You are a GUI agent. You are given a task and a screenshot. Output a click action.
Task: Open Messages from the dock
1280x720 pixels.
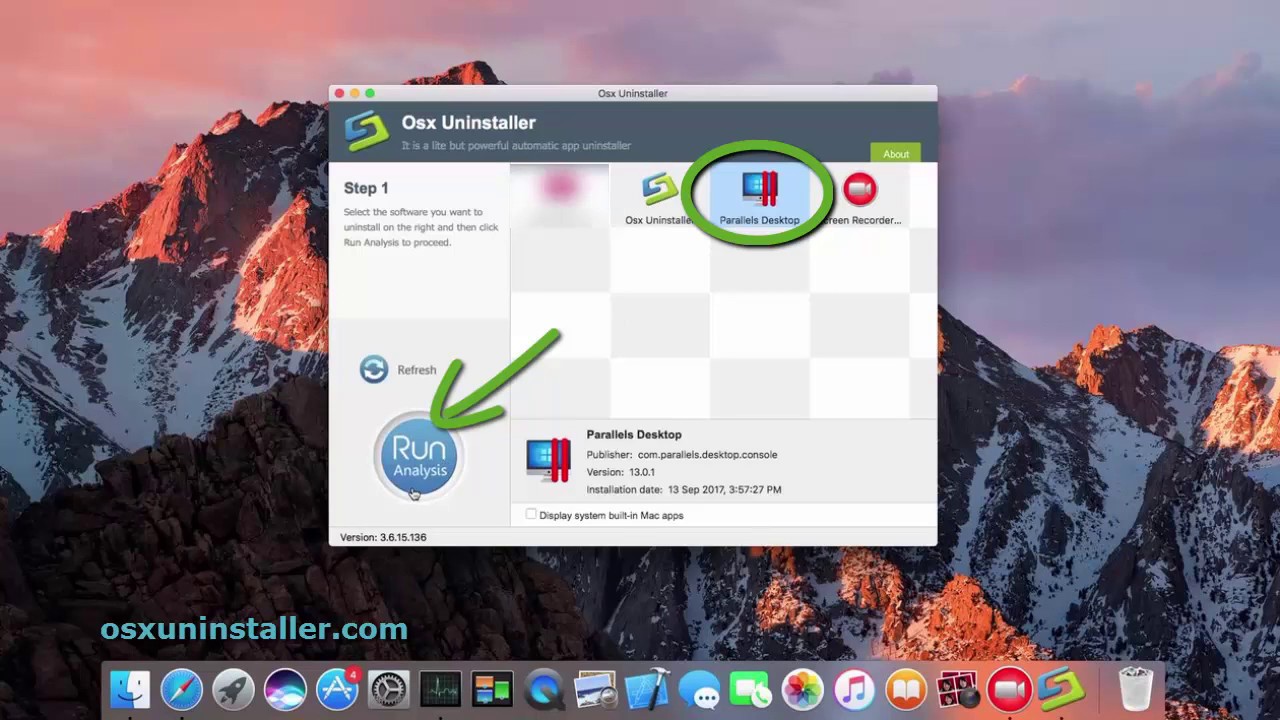click(699, 689)
